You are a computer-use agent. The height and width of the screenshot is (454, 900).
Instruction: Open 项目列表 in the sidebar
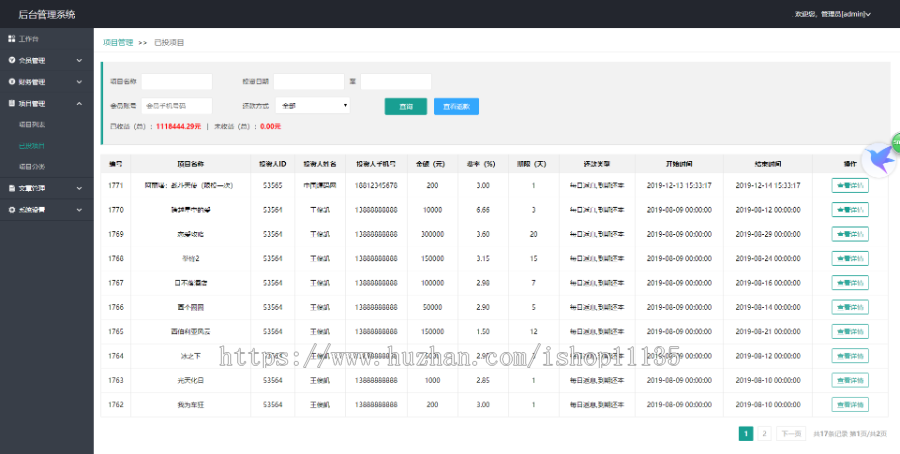point(32,125)
